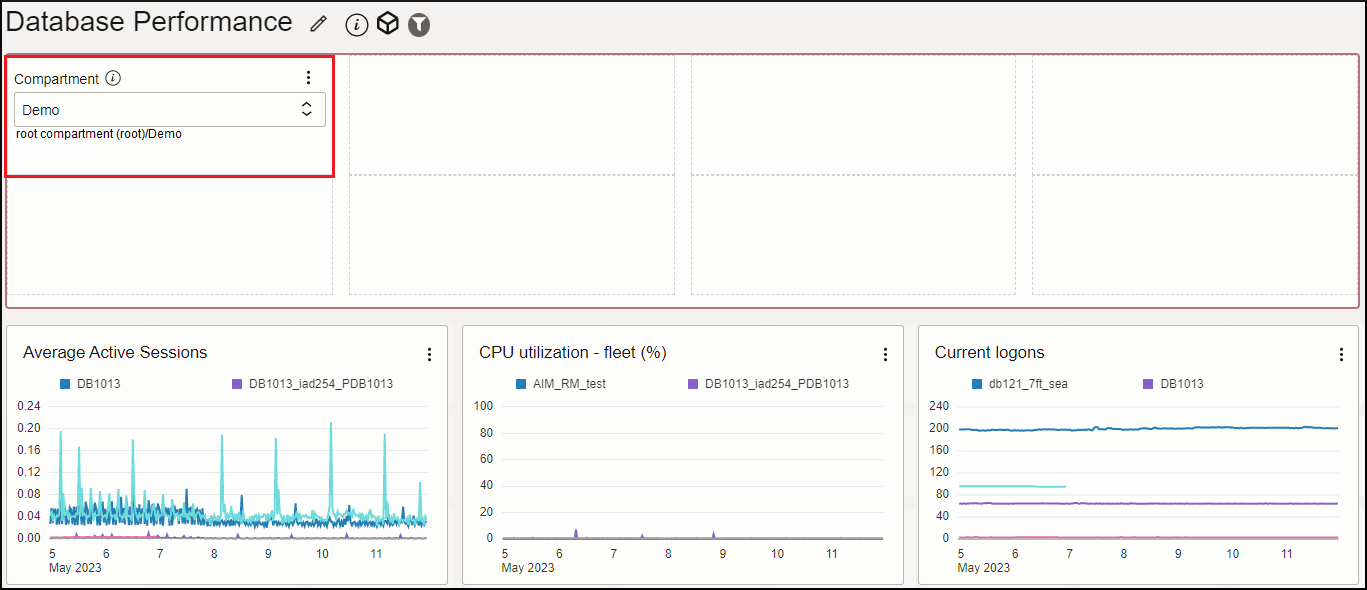Open the CPU utilization widget options menu

click(885, 353)
